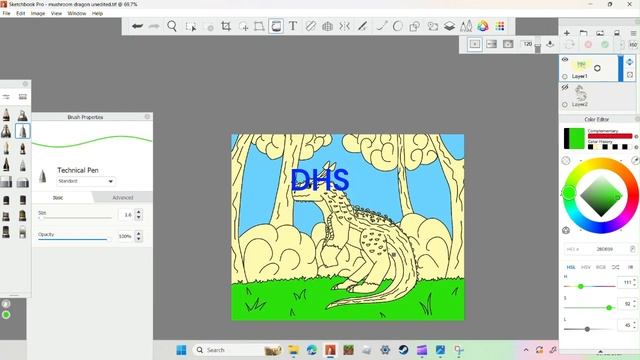640x360 pixels.
Task: Close the Brush Properties panel
Action: [147, 117]
